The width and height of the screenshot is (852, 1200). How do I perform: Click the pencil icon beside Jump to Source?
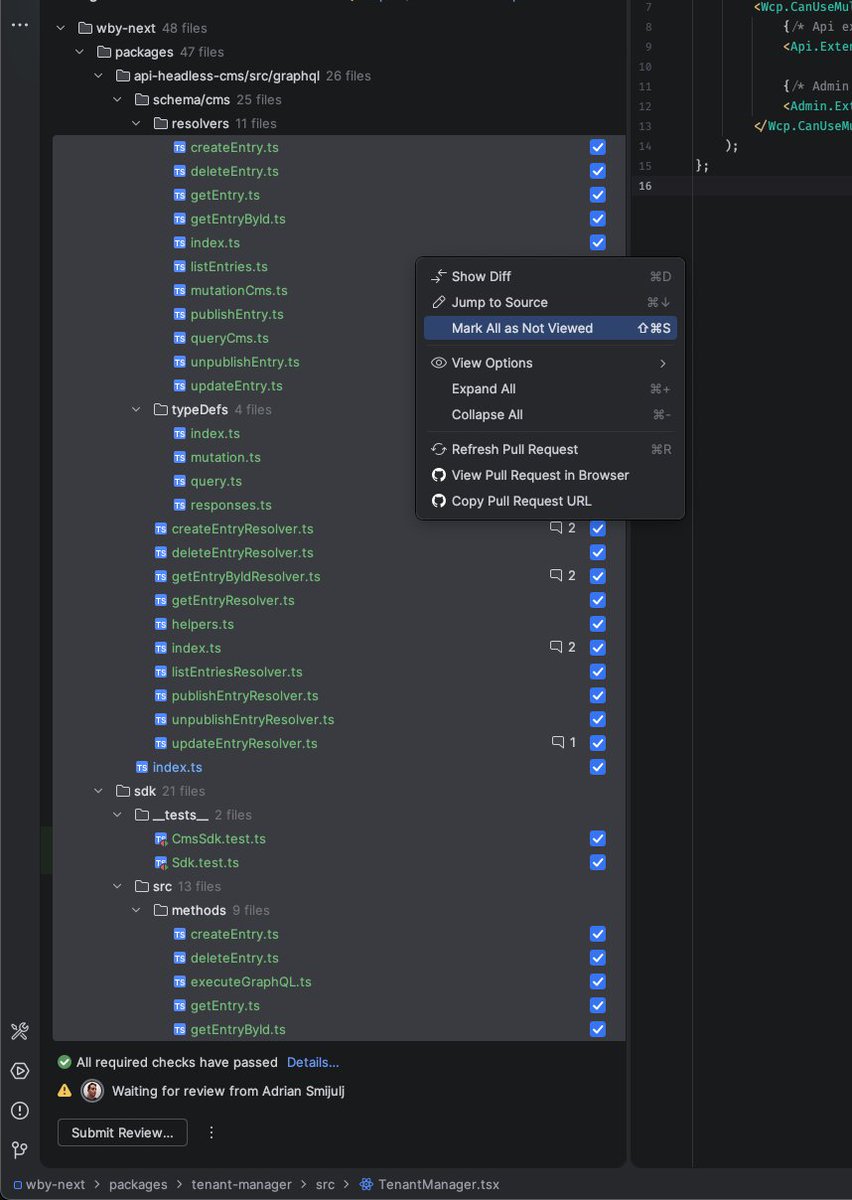point(438,302)
